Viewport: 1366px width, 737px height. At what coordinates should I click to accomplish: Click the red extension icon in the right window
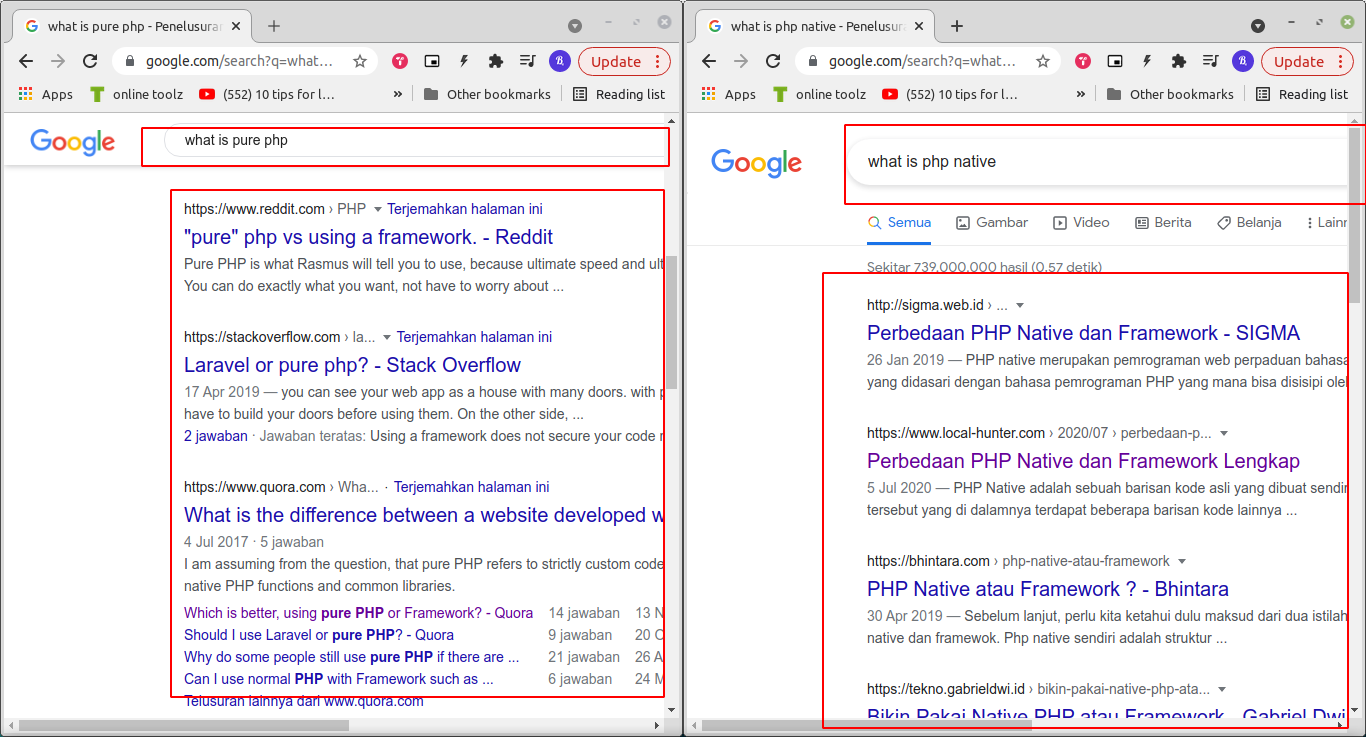(x=1083, y=61)
